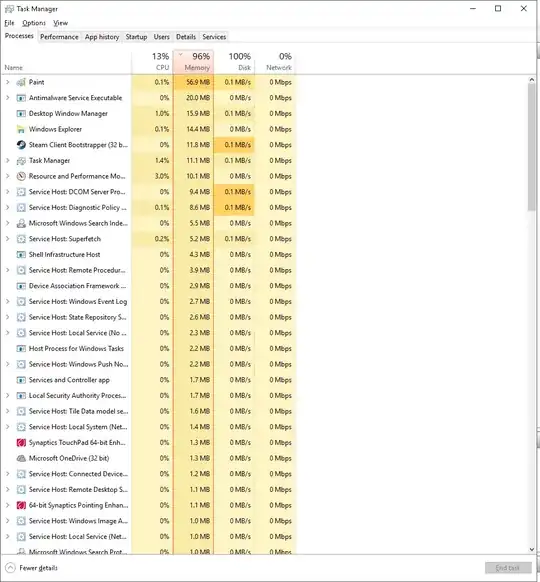Switch to the Services tab
Viewport: 540px width, 582px height.
click(x=214, y=37)
